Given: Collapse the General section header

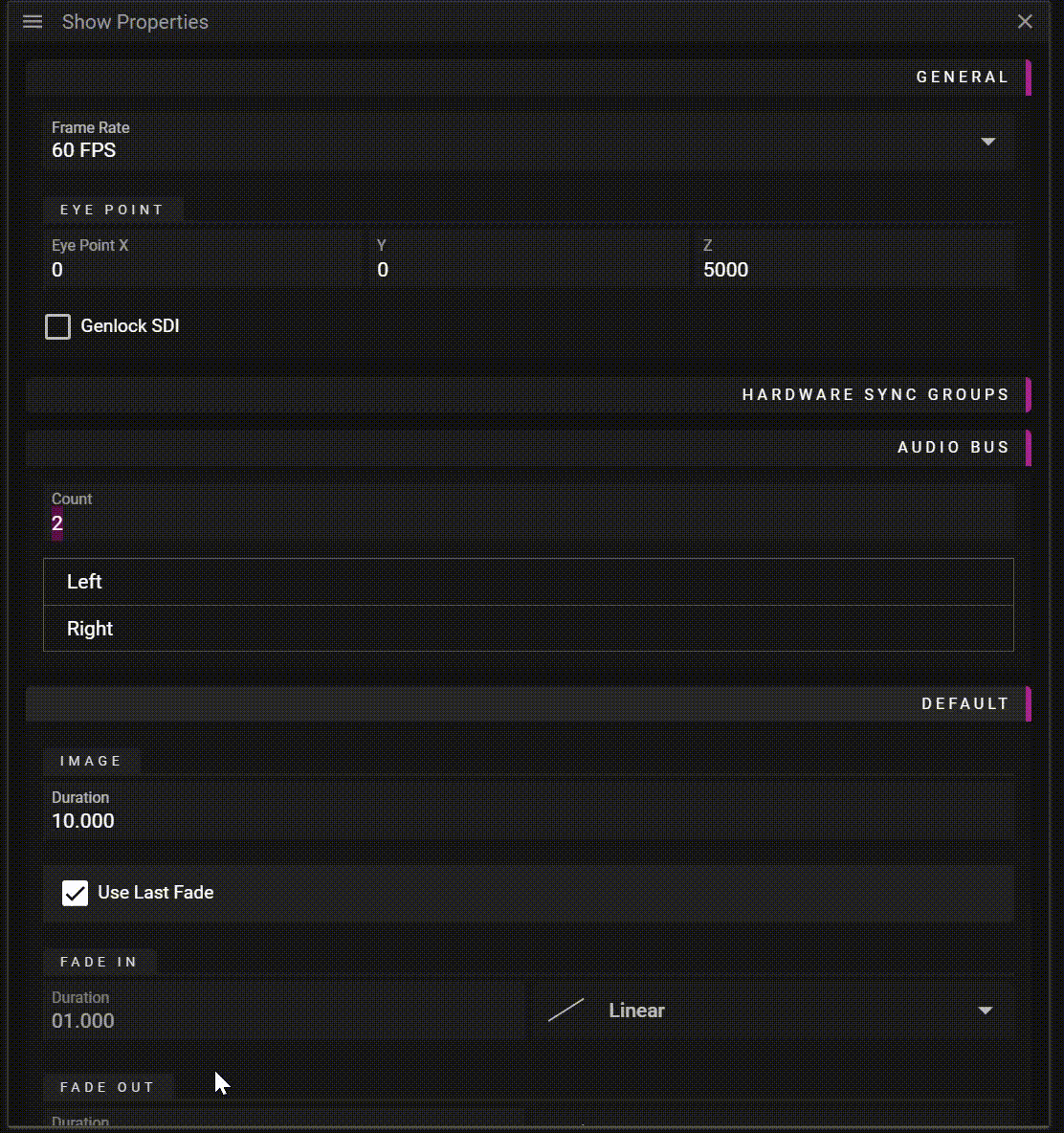Looking at the screenshot, I should (x=962, y=78).
